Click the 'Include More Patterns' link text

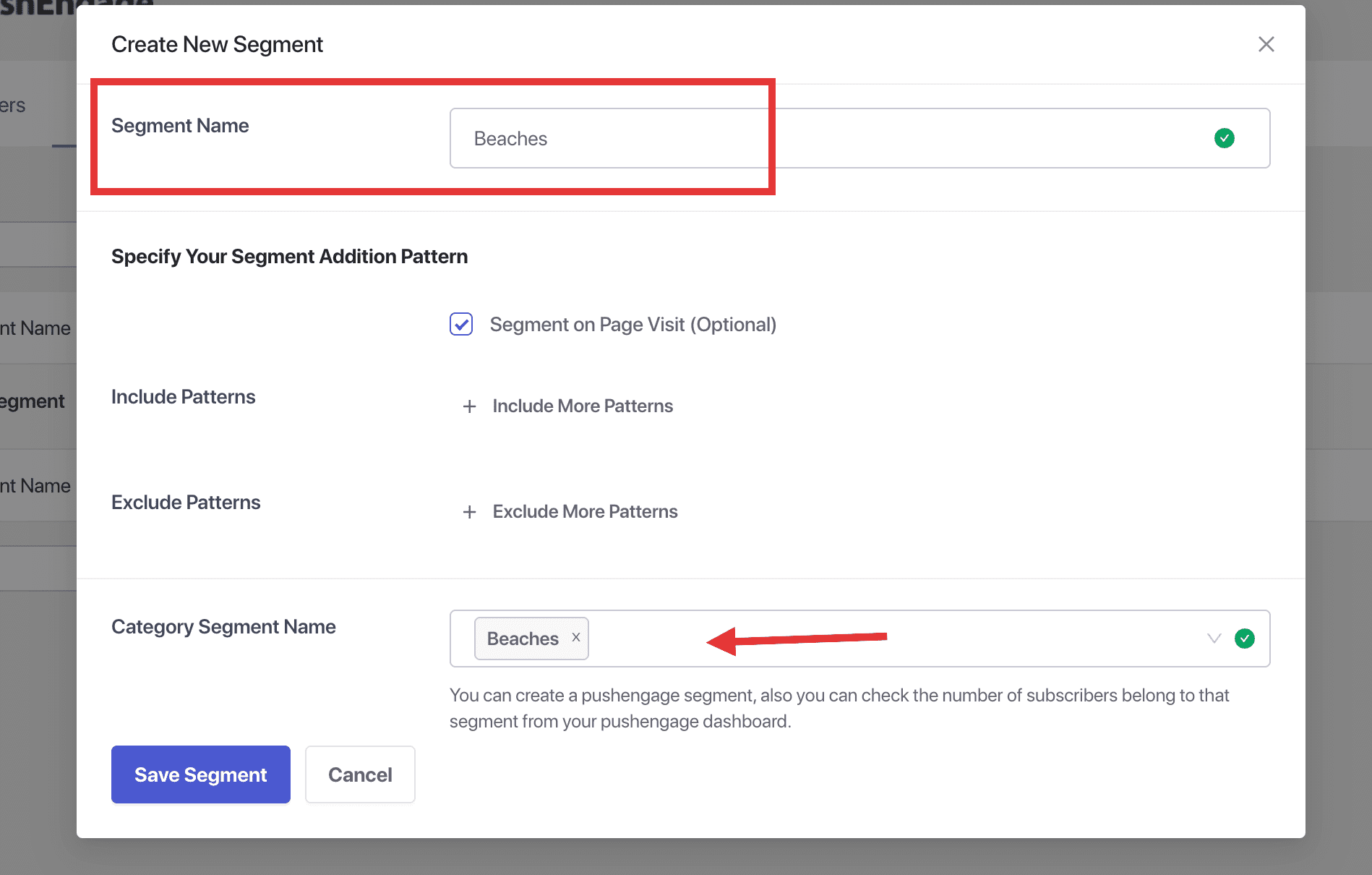(x=582, y=406)
